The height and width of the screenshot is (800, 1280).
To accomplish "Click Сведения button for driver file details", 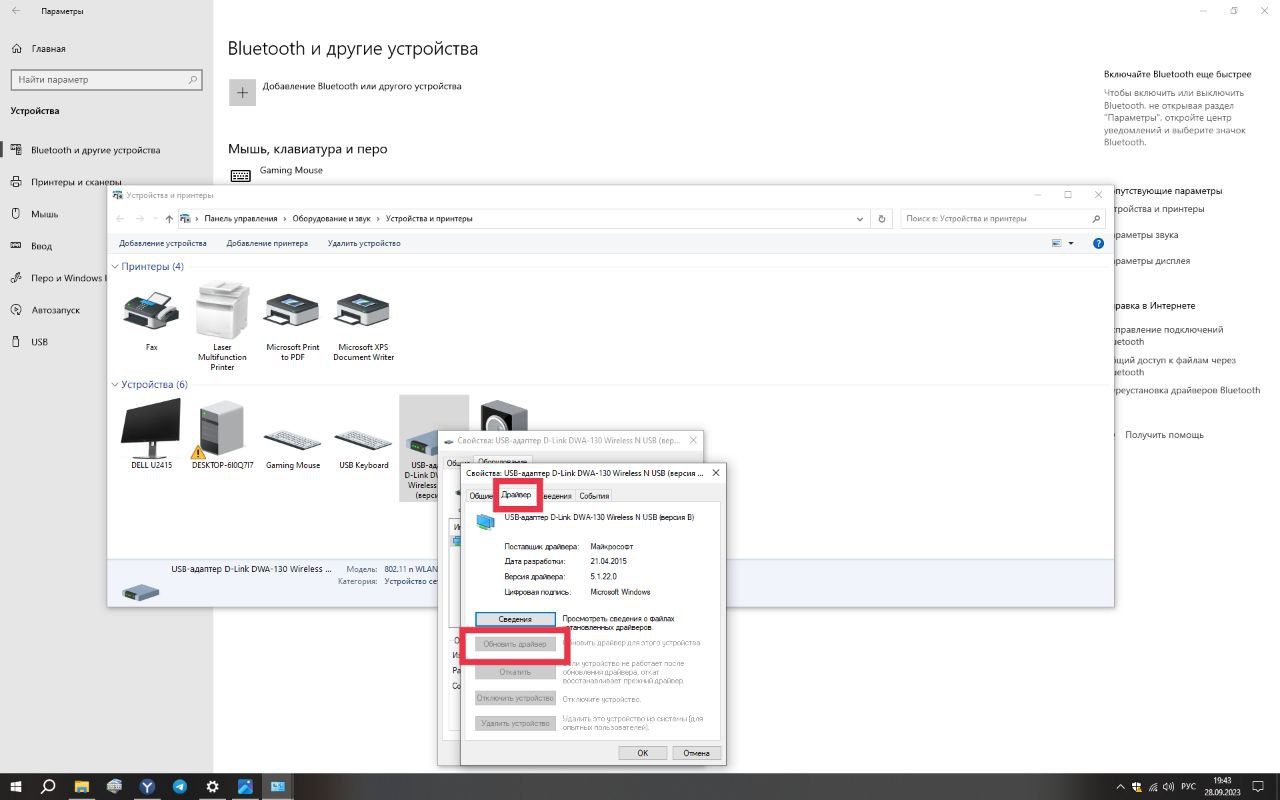I will [515, 620].
